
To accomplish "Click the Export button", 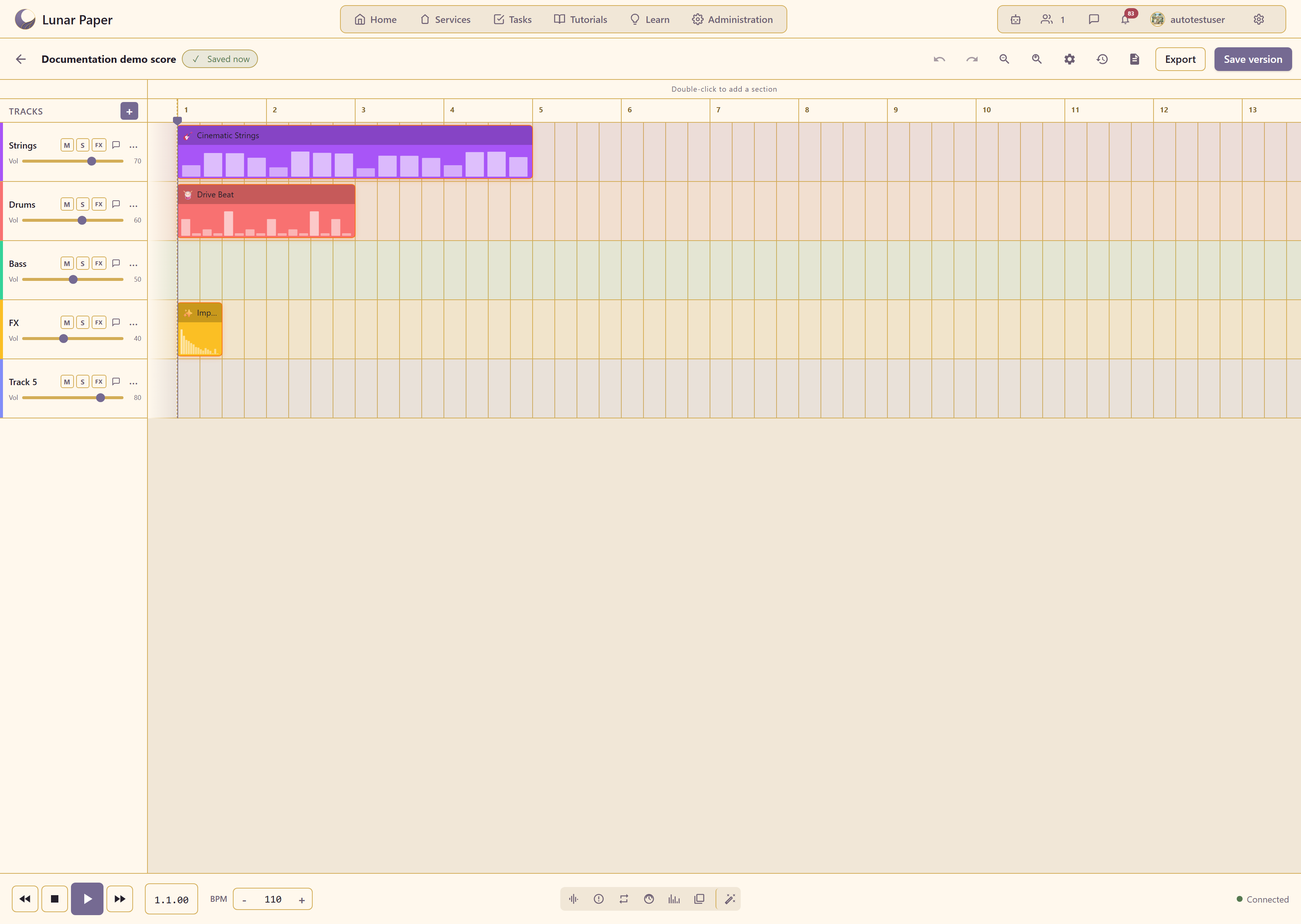I will (1180, 59).
